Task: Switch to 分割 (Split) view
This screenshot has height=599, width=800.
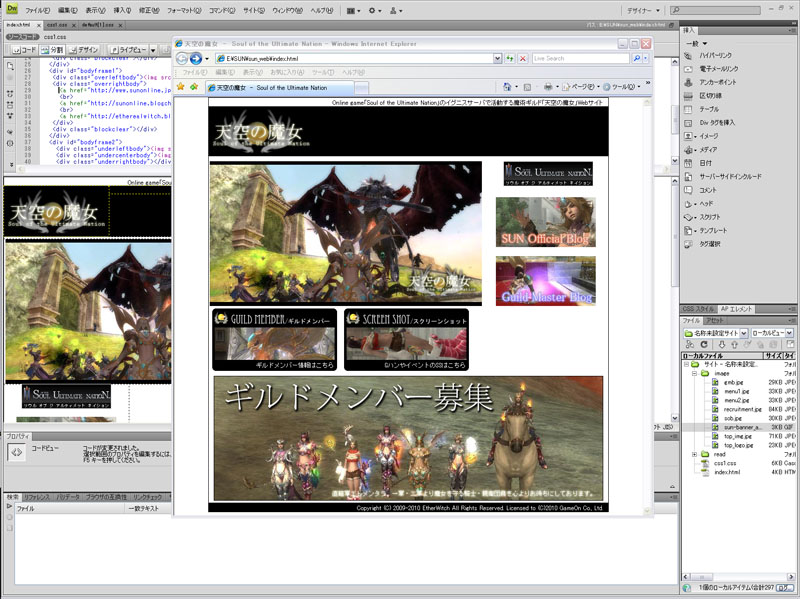Action: click(52, 50)
